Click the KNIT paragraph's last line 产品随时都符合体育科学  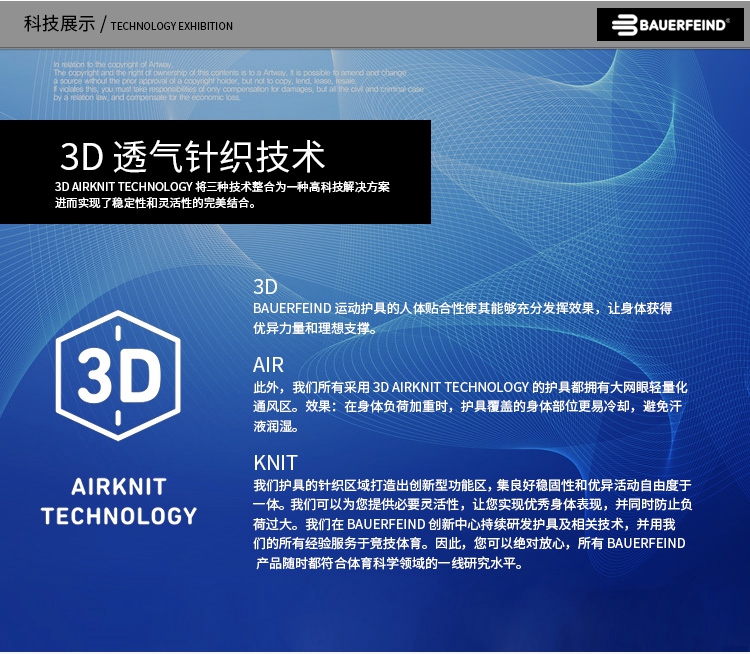click(389, 563)
